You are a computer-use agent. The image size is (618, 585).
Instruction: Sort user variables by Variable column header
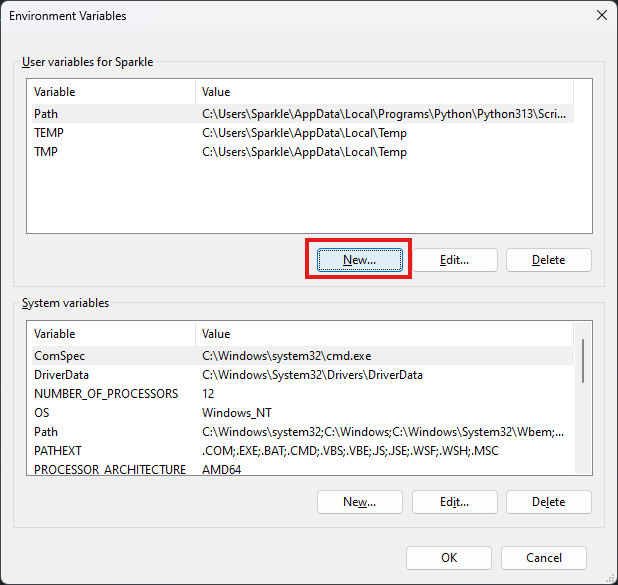pos(110,92)
